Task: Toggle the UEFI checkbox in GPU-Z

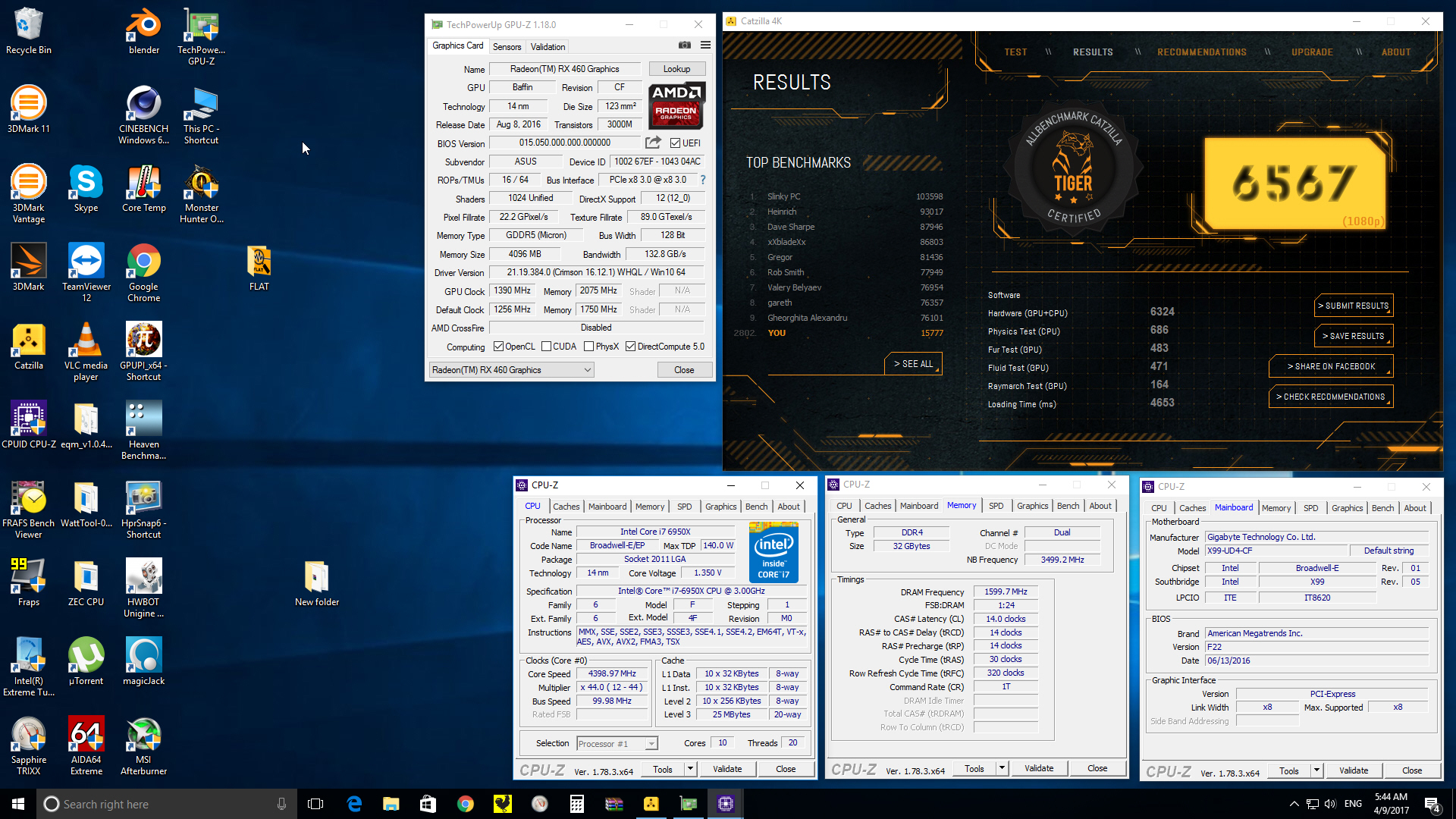Action: click(675, 143)
